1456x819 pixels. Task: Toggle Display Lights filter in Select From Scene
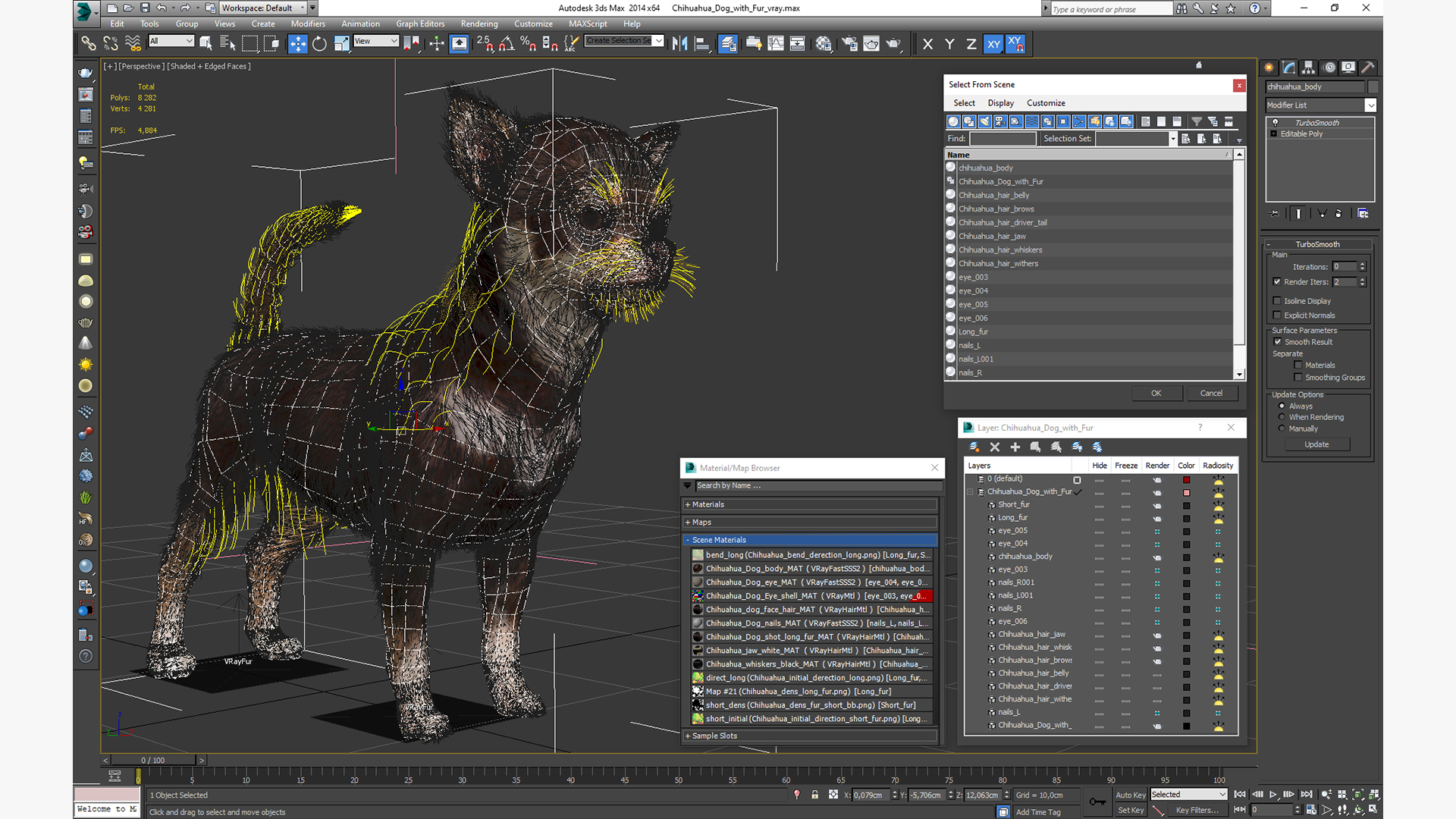tap(985, 121)
